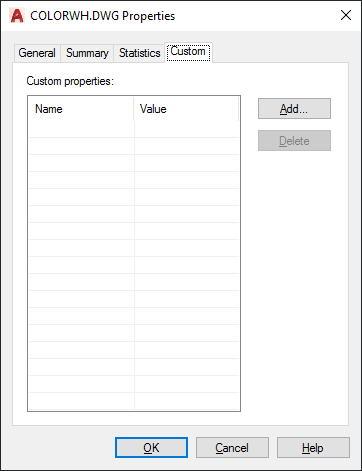
Task: Add a new custom property
Action: (x=294, y=109)
